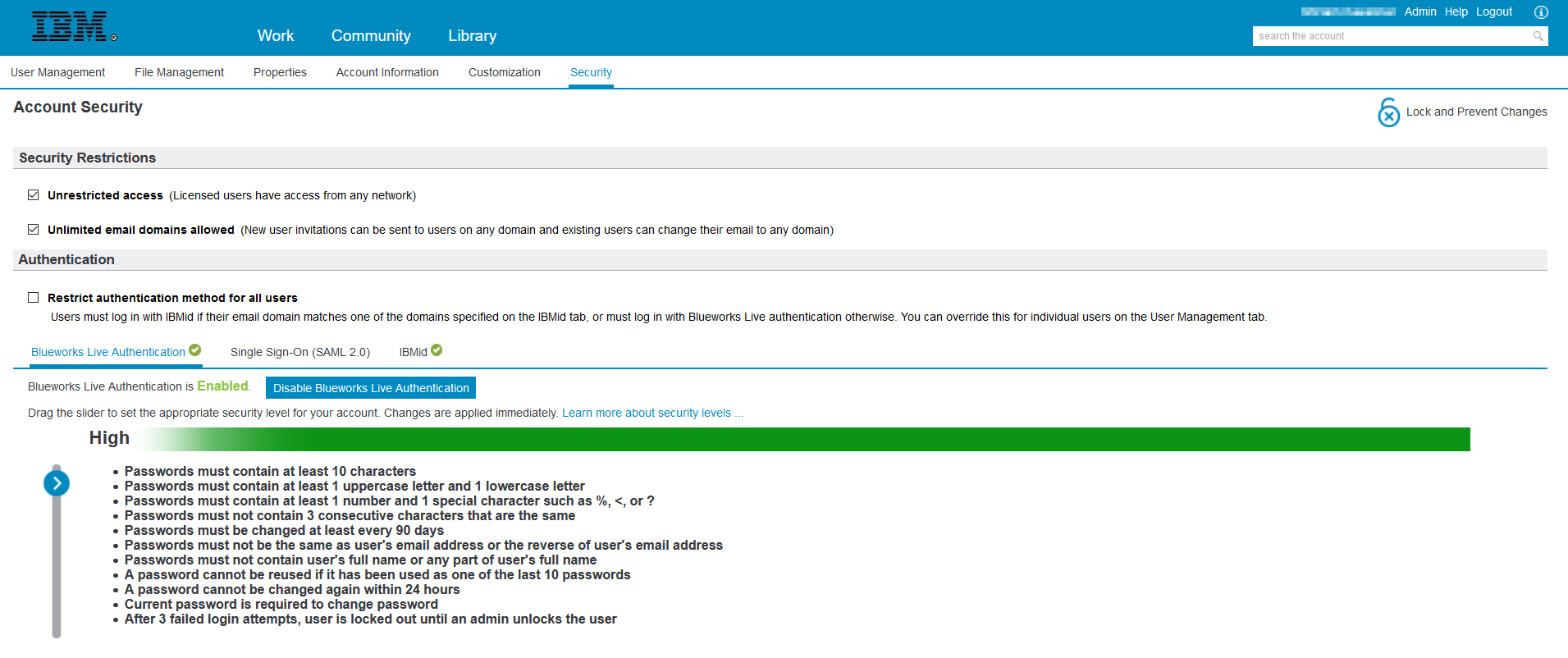
Task: Open Learn more about security levels link
Action: pyautogui.click(x=652, y=413)
